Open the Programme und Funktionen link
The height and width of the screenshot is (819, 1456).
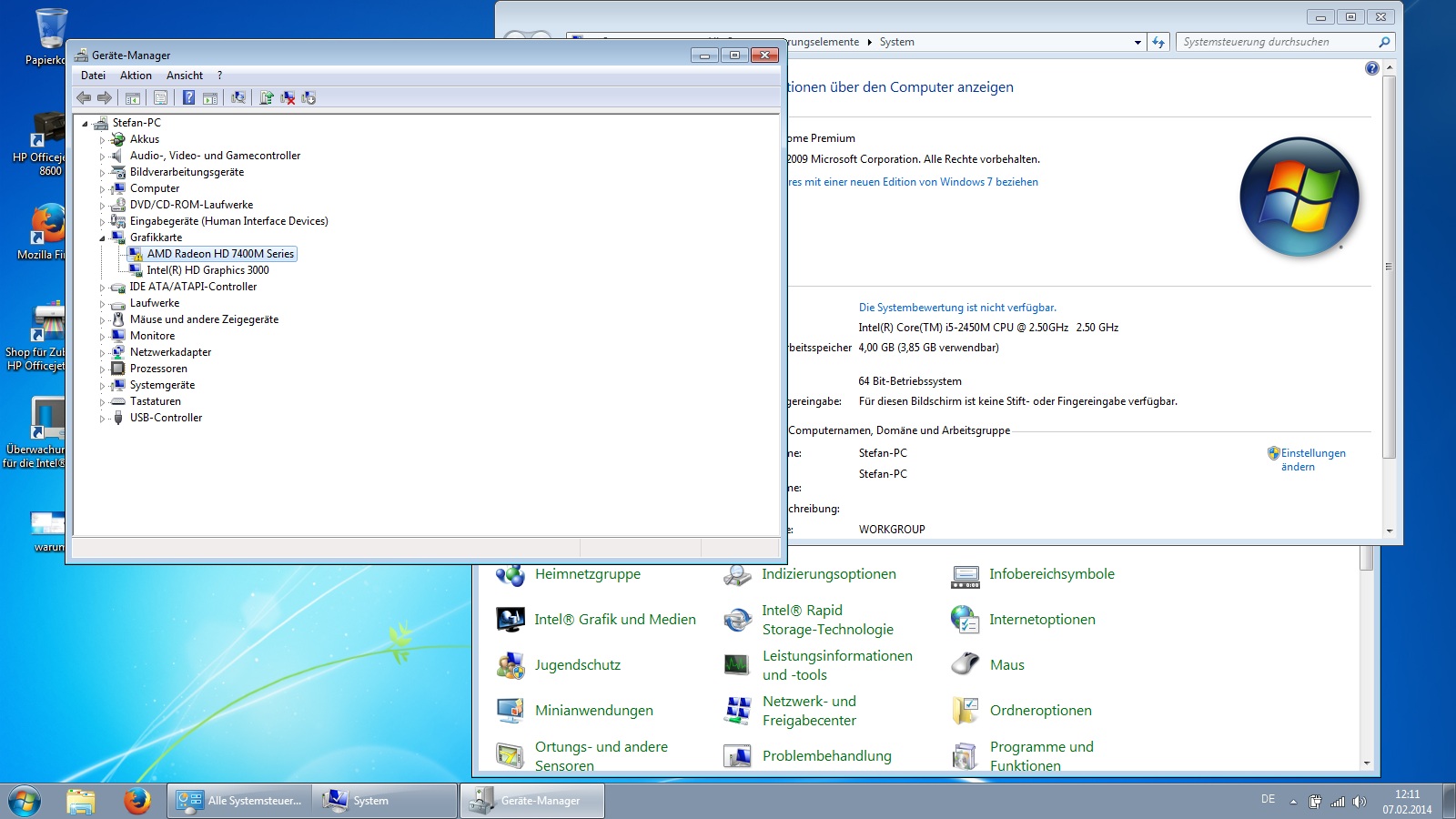click(1042, 756)
